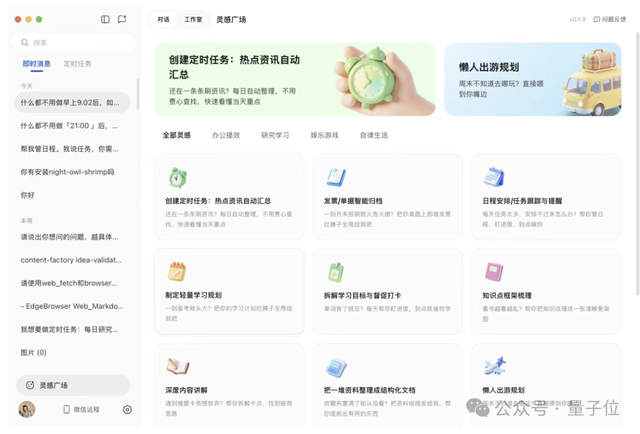Open 问题反馈 feedback link
Screen dimensions: 640x434
[609, 19]
